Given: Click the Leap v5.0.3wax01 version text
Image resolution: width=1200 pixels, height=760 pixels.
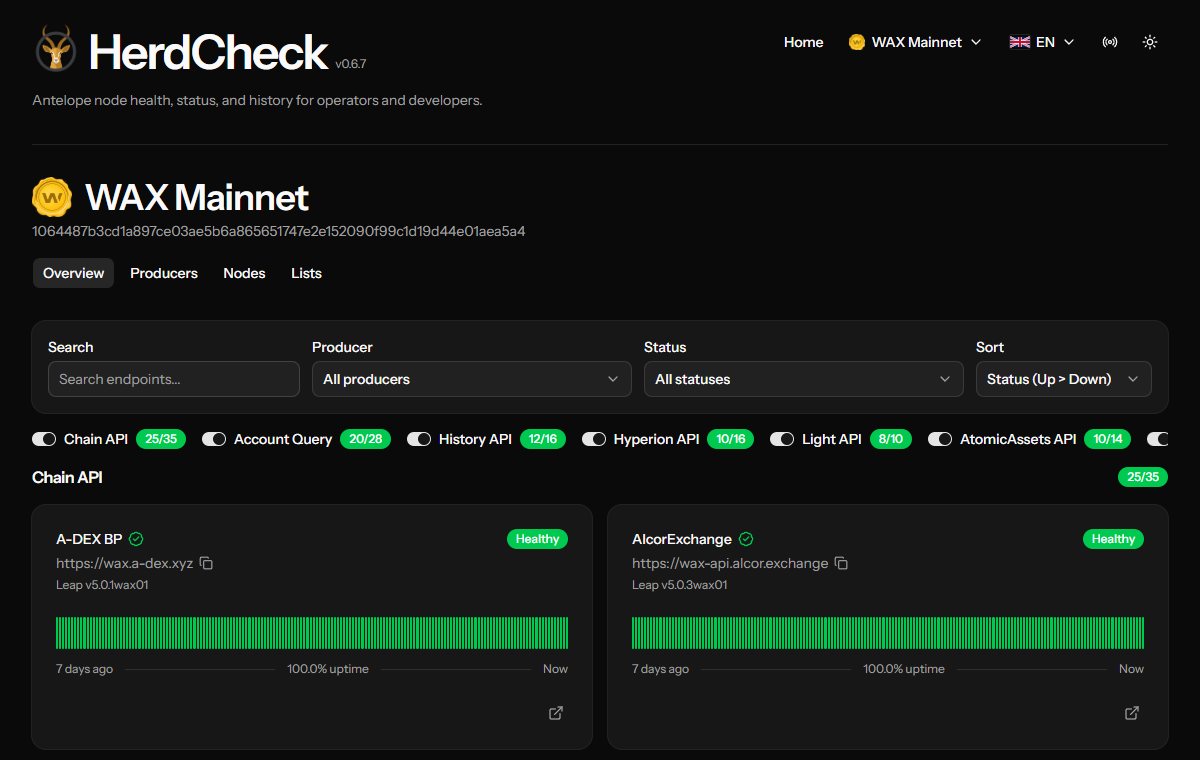Looking at the screenshot, I should [679, 585].
